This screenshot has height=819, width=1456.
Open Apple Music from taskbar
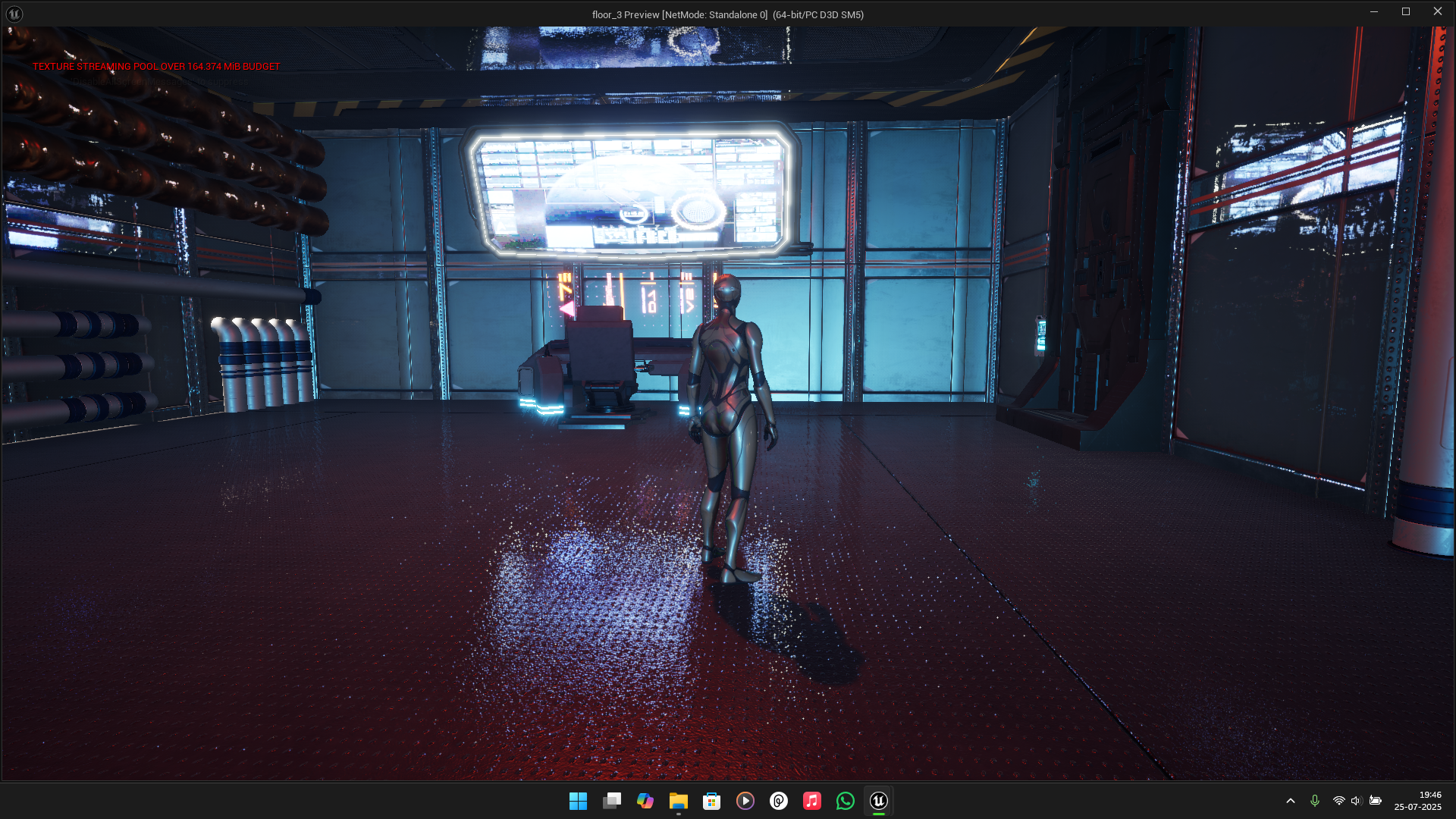pos(812,801)
